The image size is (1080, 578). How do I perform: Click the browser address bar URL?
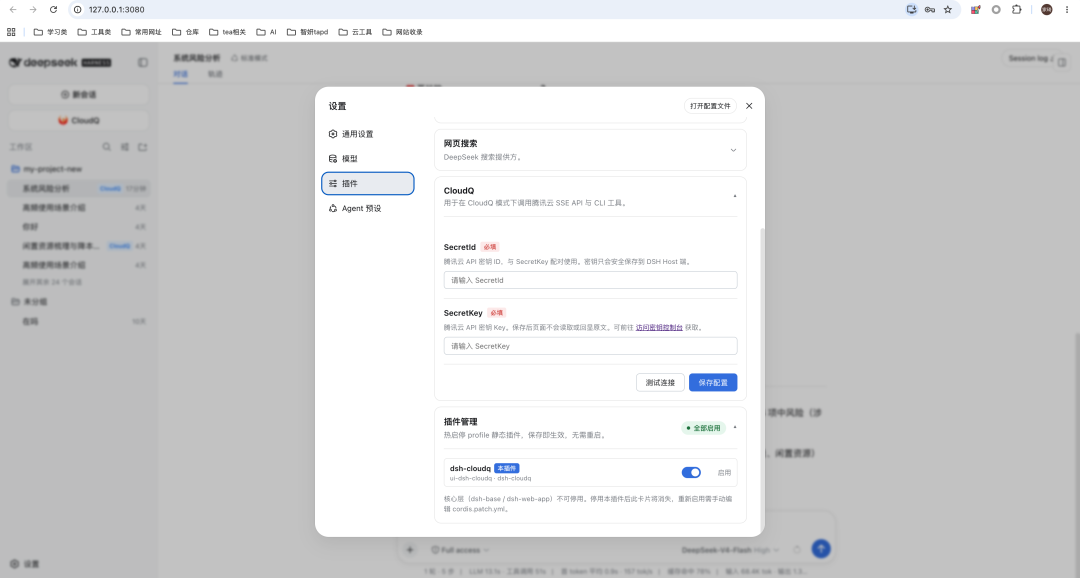pyautogui.click(x=116, y=10)
